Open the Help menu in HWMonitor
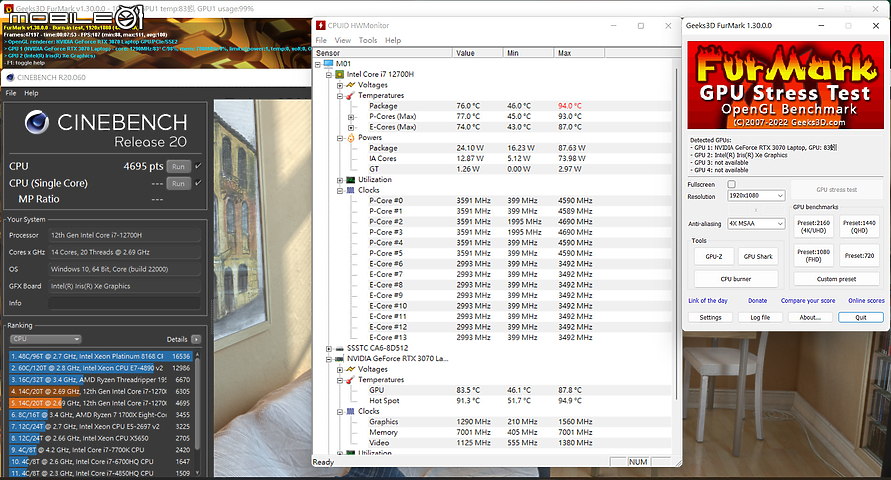Image resolution: width=891 pixels, height=480 pixels. [393, 40]
